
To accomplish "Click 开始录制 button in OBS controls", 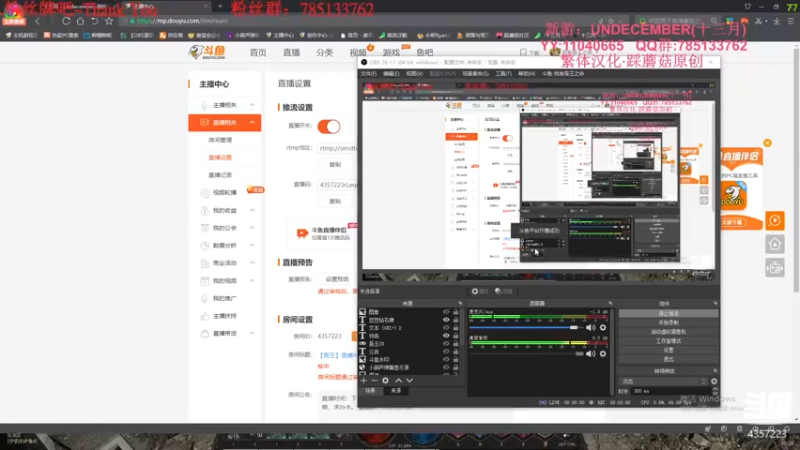I will (x=668, y=323).
